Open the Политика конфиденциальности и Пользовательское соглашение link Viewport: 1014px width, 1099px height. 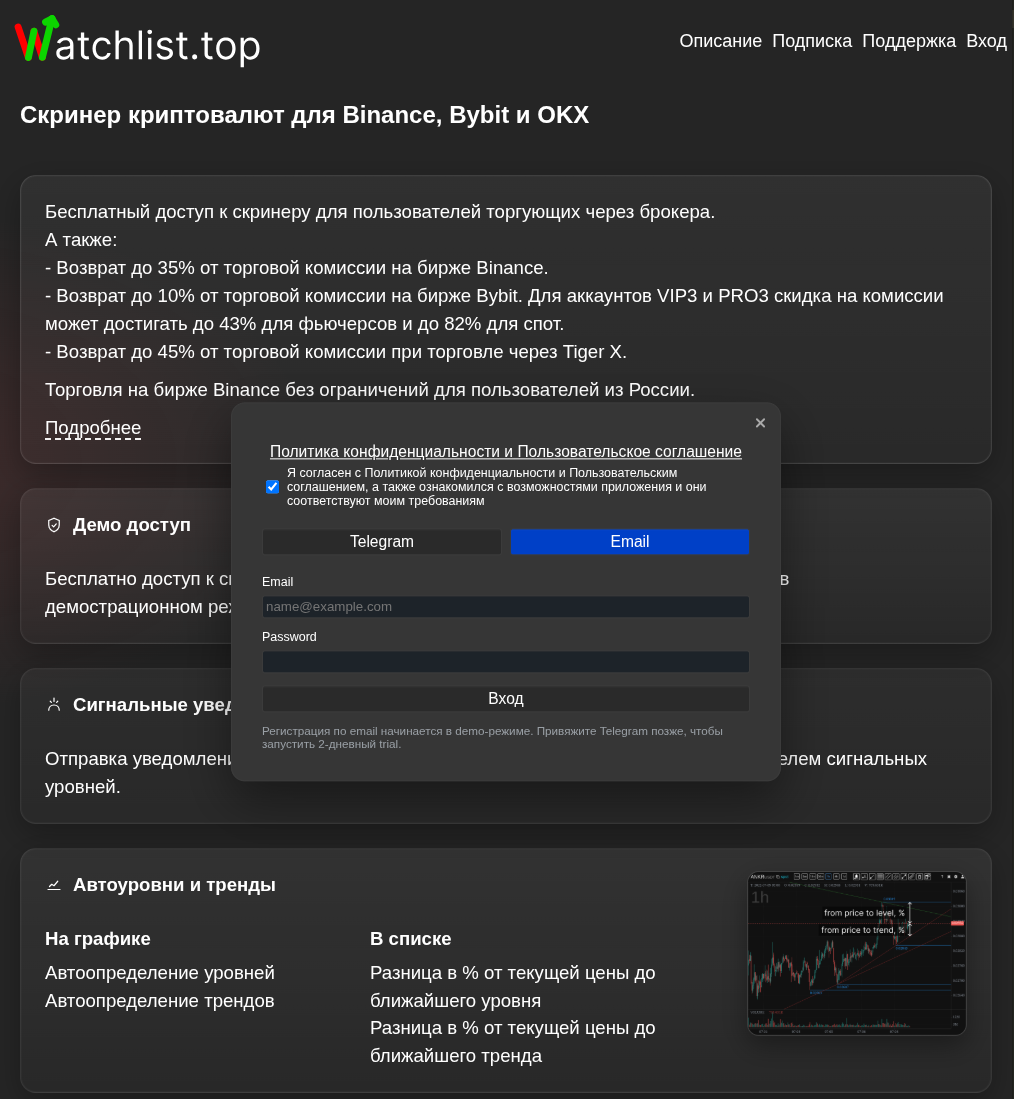click(506, 452)
